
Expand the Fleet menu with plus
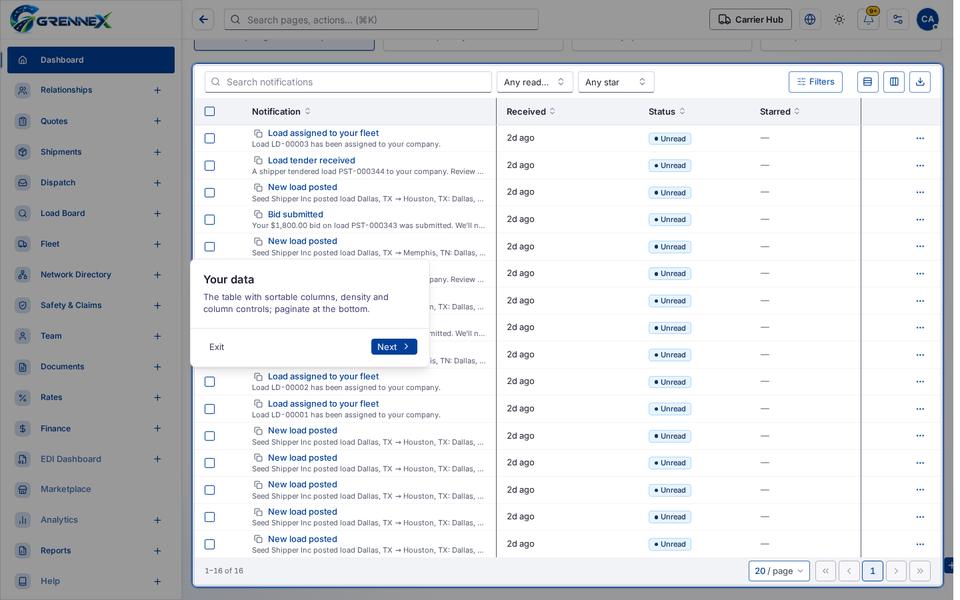[x=157, y=244]
